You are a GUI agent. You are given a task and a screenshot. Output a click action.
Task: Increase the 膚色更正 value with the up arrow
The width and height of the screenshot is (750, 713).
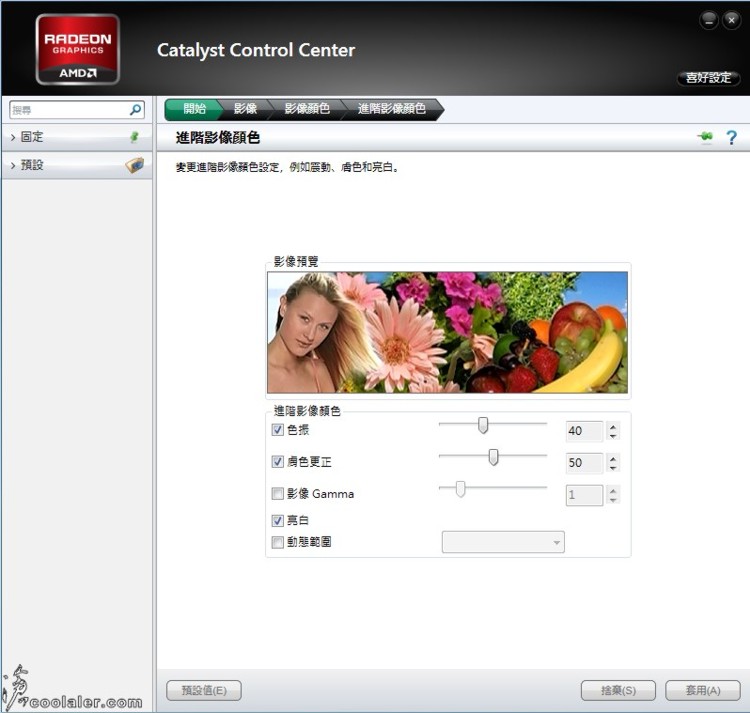pyautogui.click(x=613, y=458)
